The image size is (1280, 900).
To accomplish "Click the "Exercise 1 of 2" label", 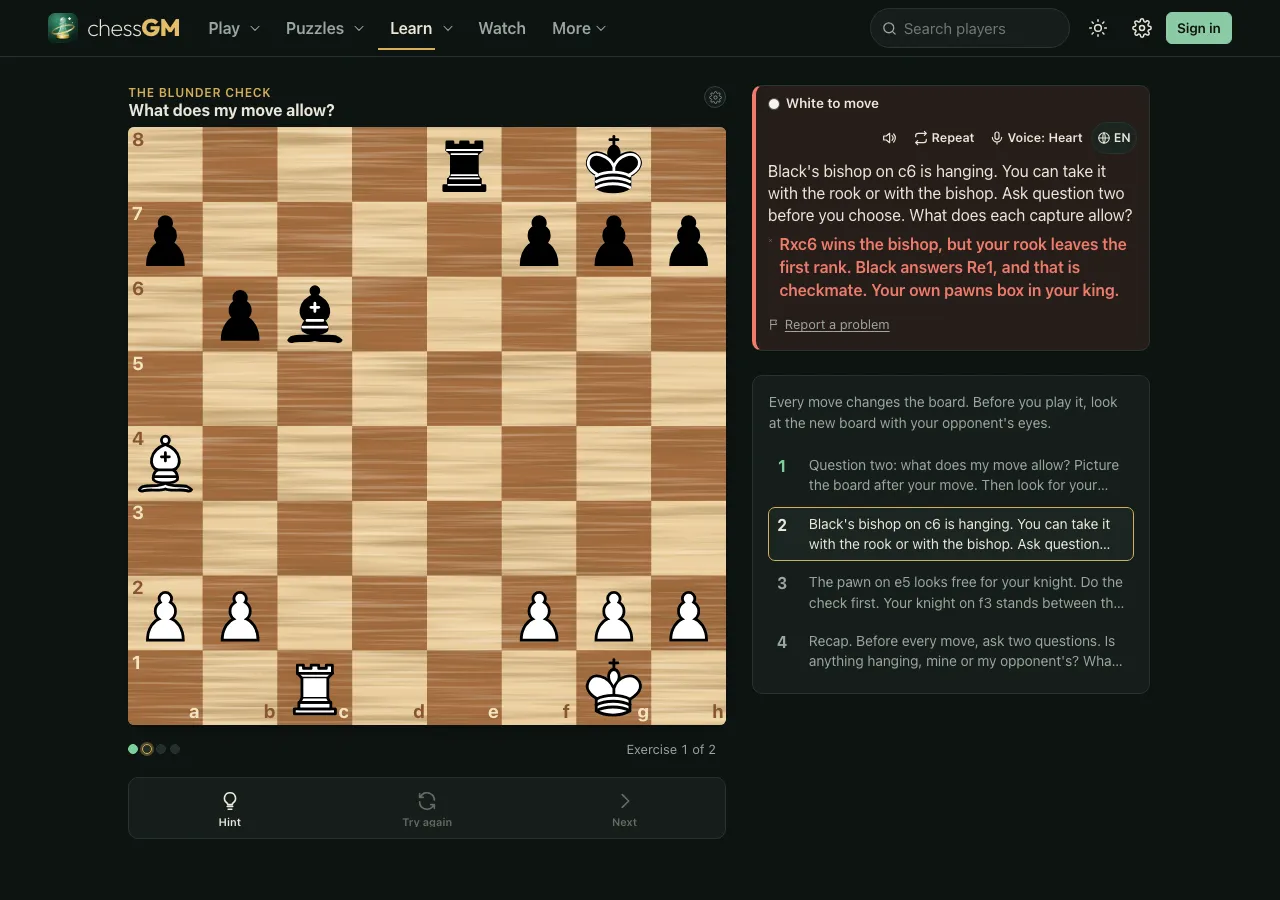I will (671, 749).
